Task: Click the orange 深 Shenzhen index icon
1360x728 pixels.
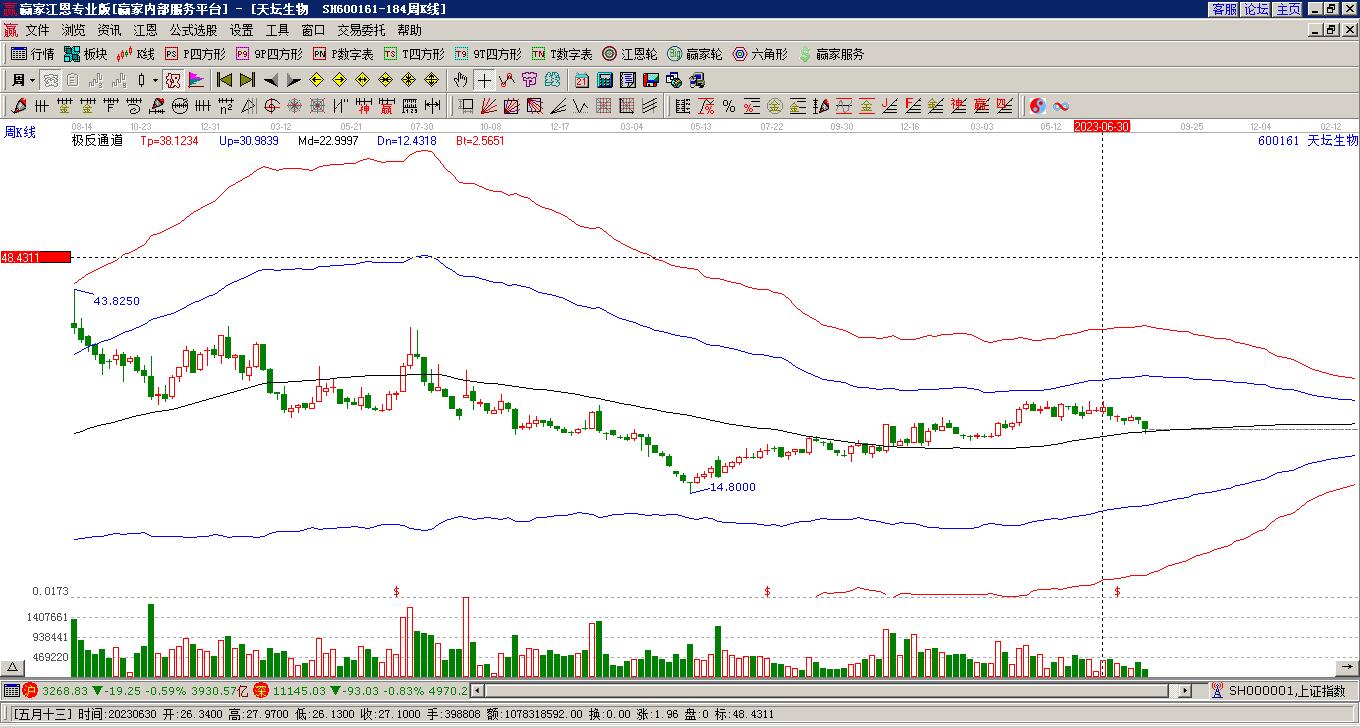Action: (x=261, y=691)
